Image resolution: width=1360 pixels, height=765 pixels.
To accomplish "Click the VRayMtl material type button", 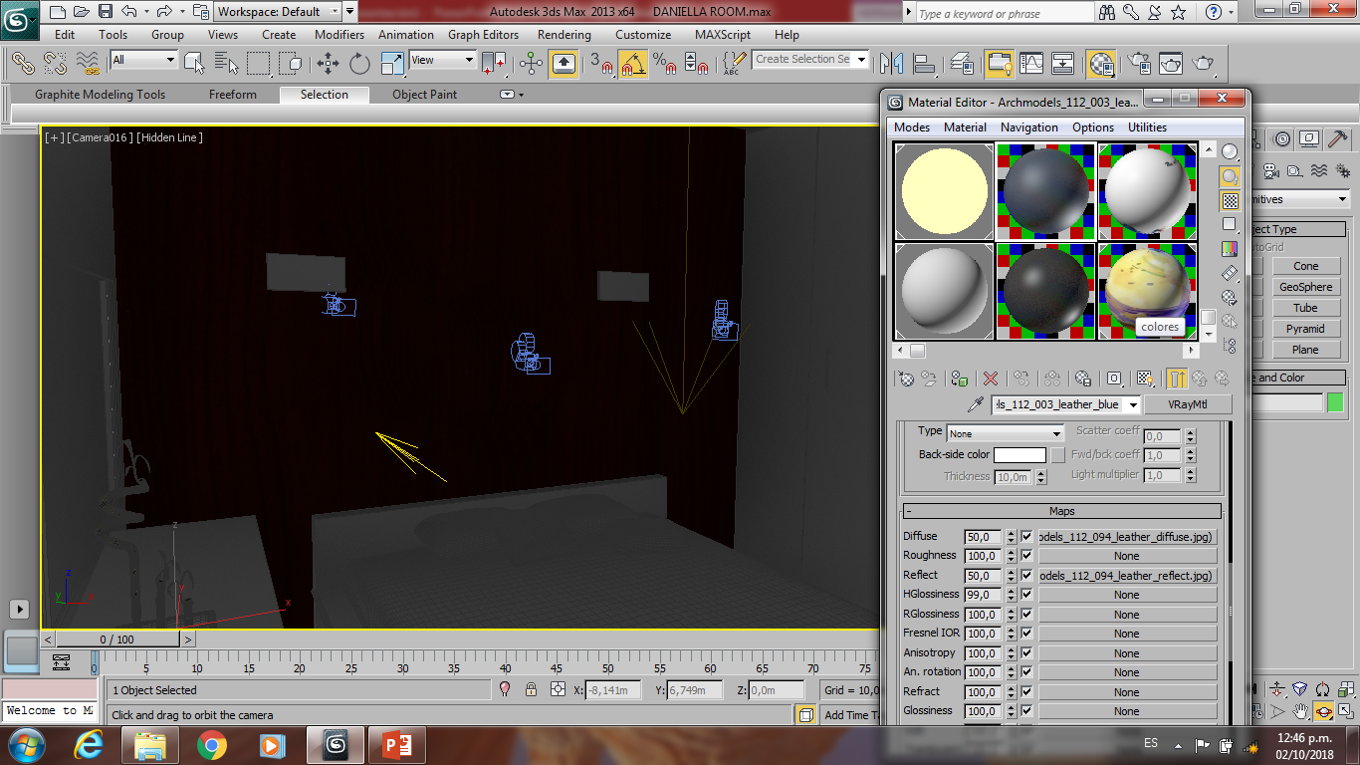I will click(x=1188, y=405).
